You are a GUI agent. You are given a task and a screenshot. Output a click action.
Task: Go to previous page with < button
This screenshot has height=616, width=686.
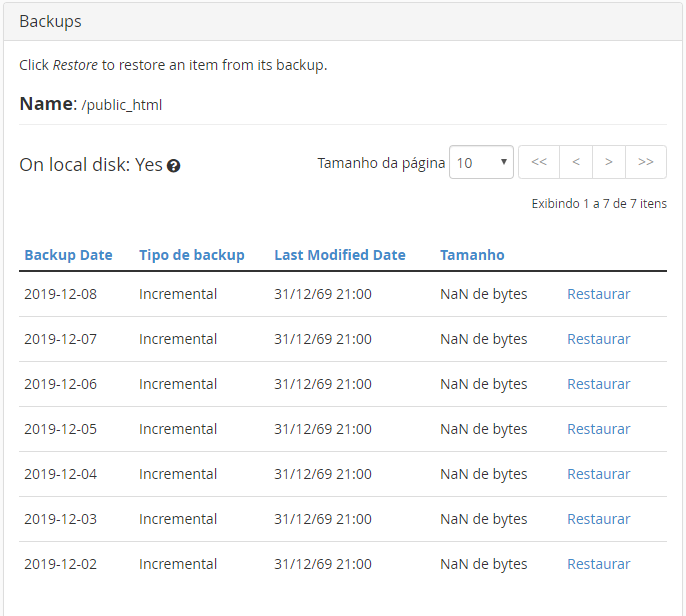pos(576,162)
